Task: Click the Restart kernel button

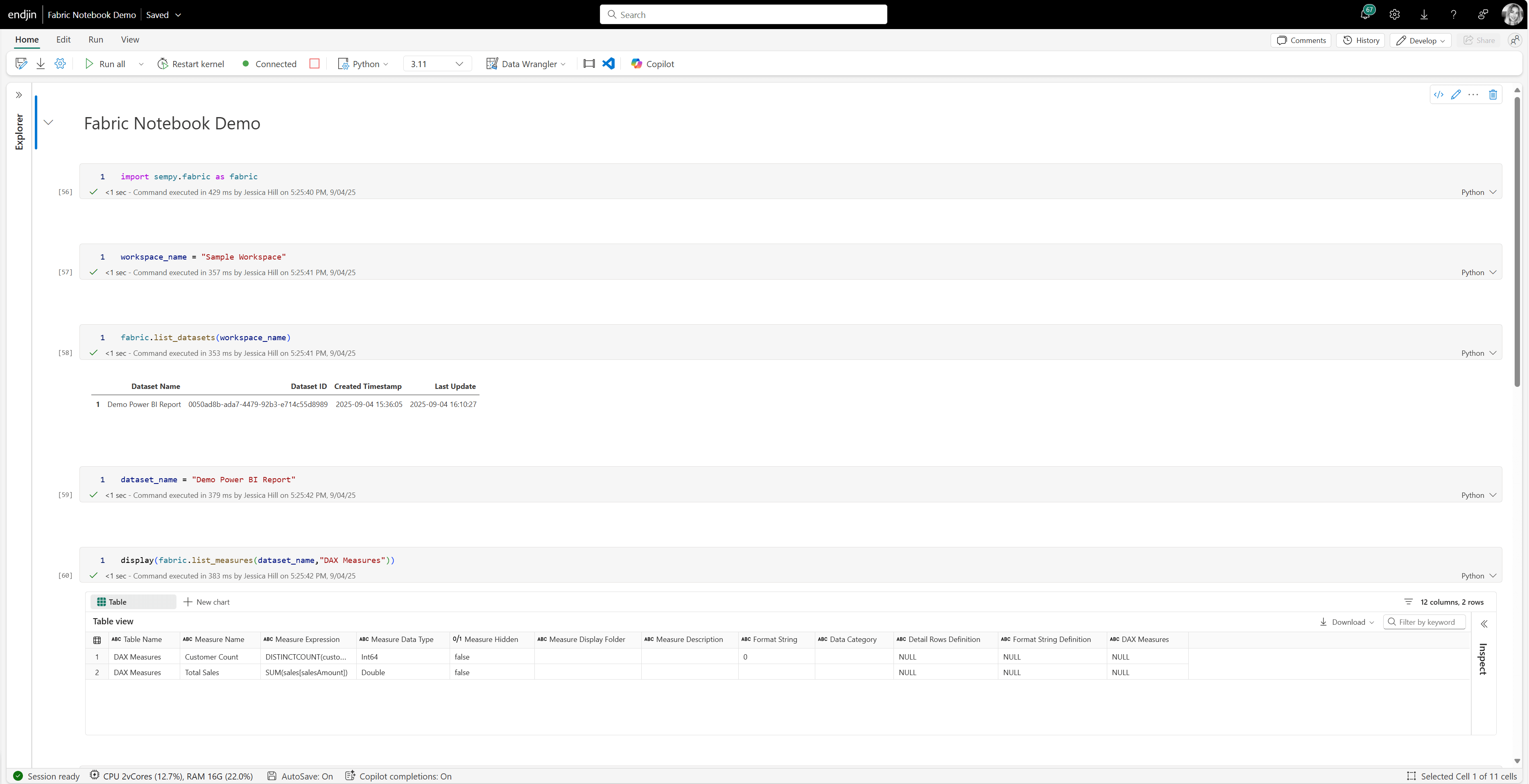Action: (190, 63)
